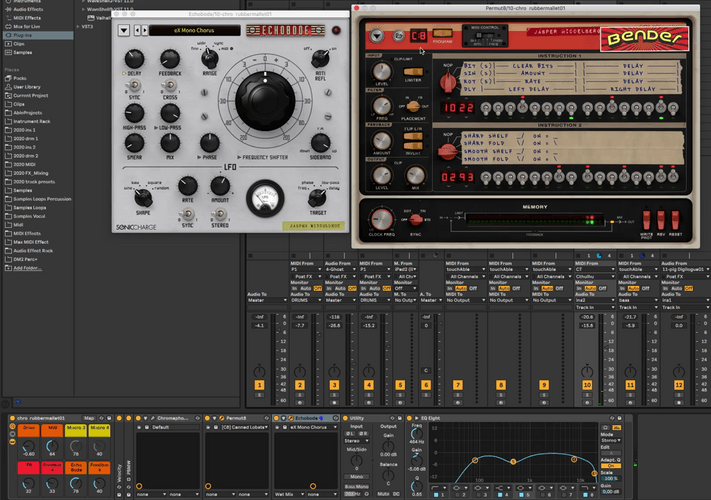Click track 12 activator button

678,385
